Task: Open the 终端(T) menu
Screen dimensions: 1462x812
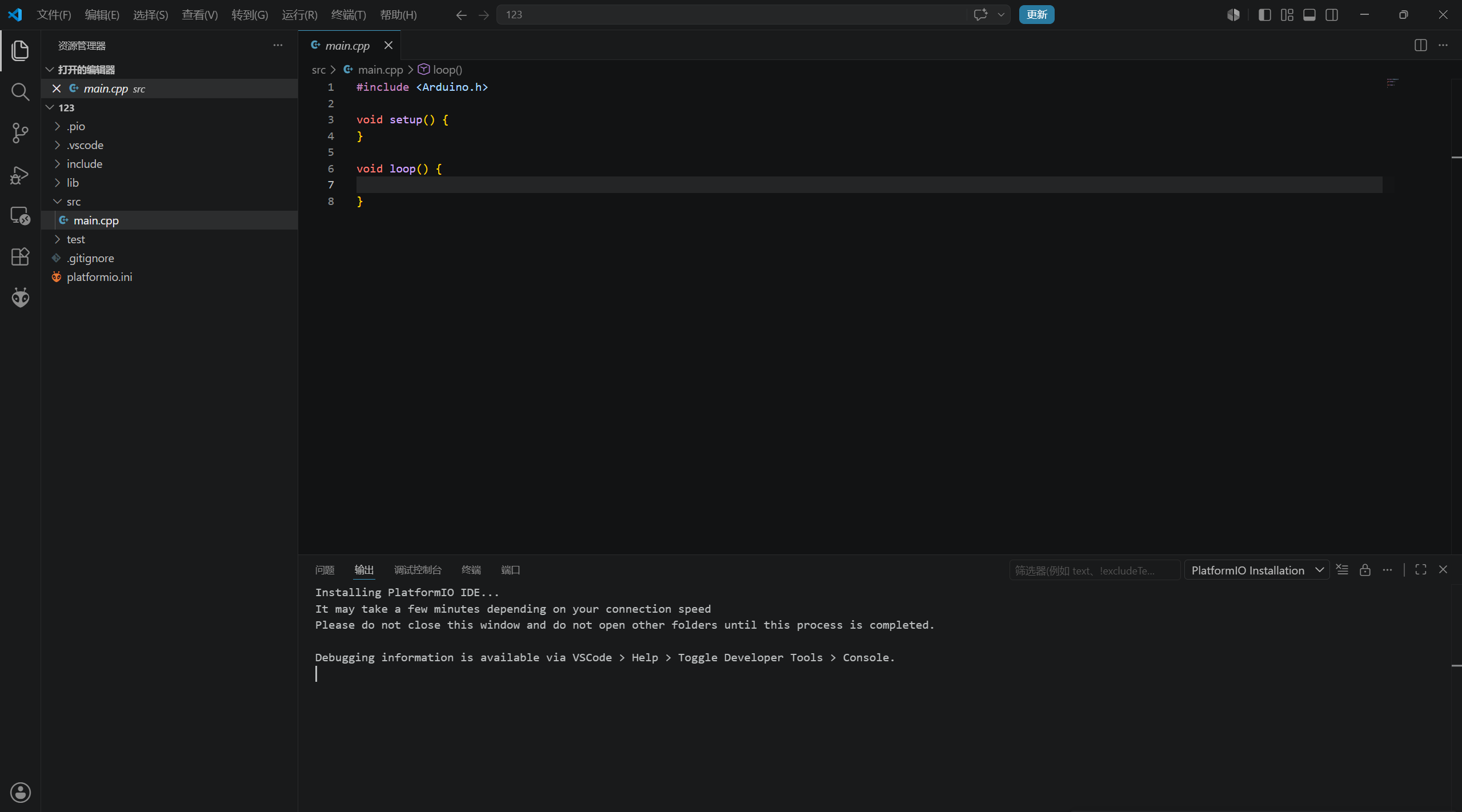Action: tap(349, 15)
